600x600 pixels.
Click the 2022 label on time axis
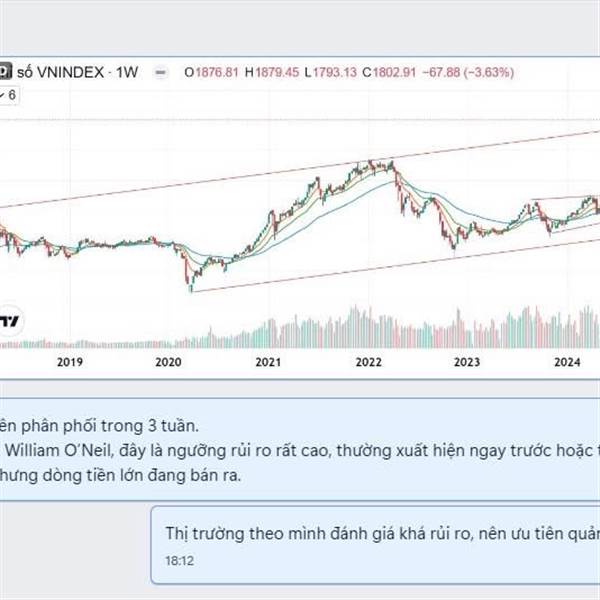click(x=368, y=363)
